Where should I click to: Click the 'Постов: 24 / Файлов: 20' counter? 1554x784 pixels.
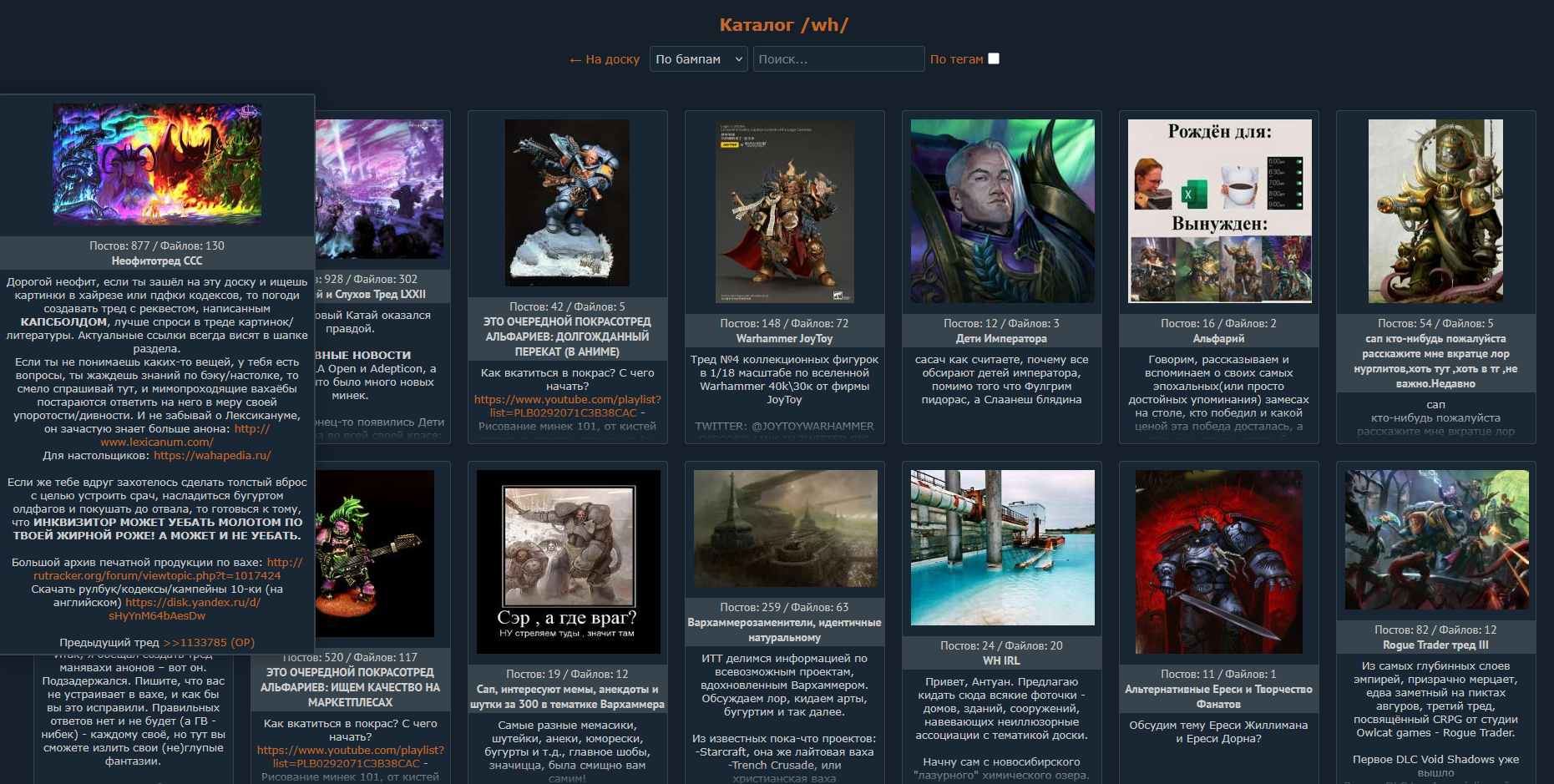[1001, 646]
